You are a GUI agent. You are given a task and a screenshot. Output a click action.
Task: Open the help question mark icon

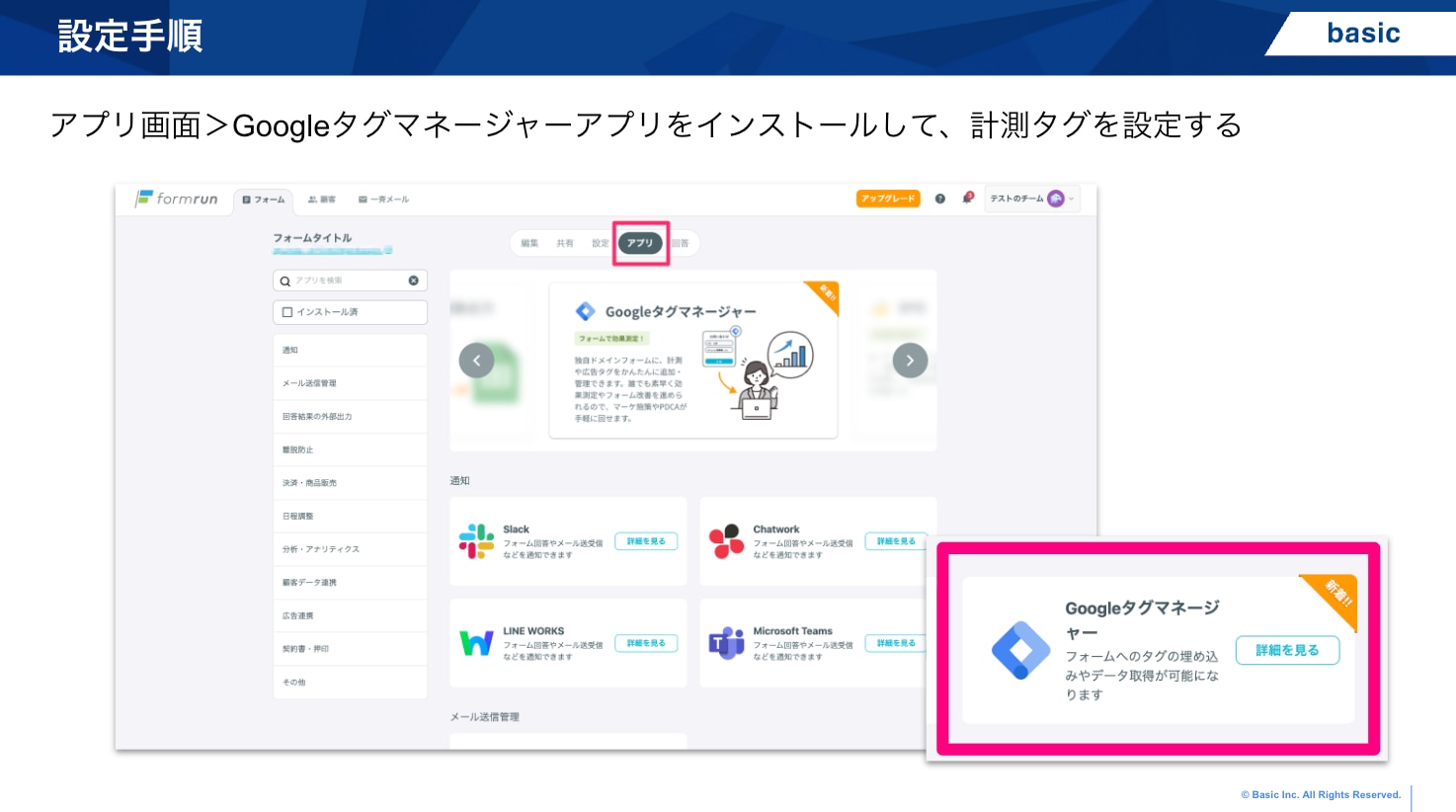click(939, 199)
